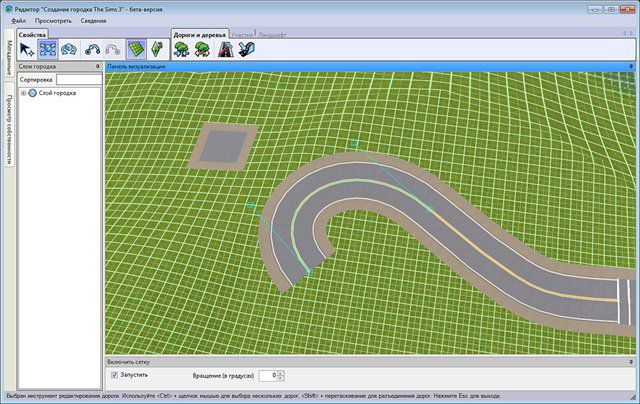Screen dimensions: 640x404
Task: Click the undo arrow icon
Action: pos(93,48)
